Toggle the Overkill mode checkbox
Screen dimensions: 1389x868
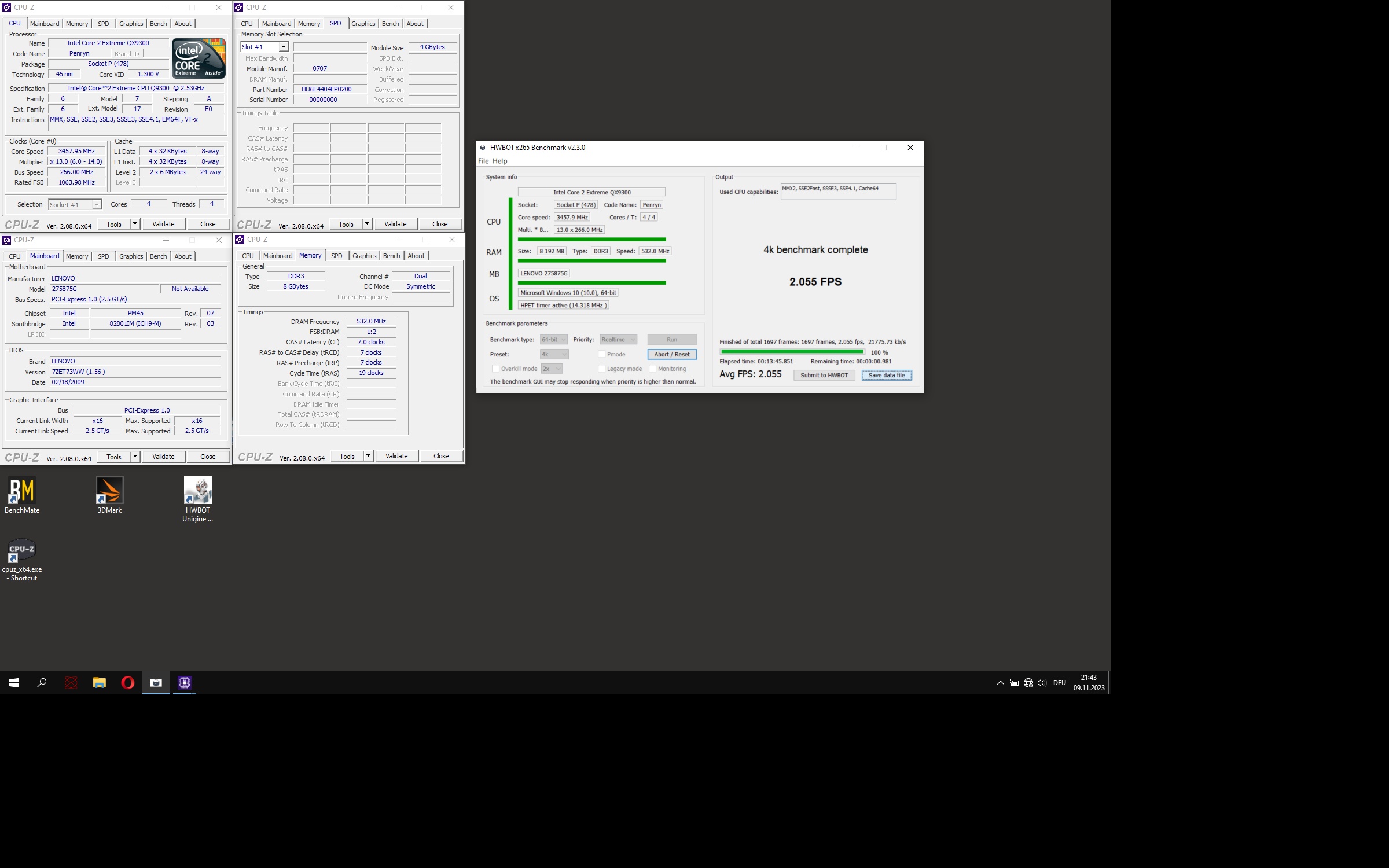pyautogui.click(x=495, y=369)
